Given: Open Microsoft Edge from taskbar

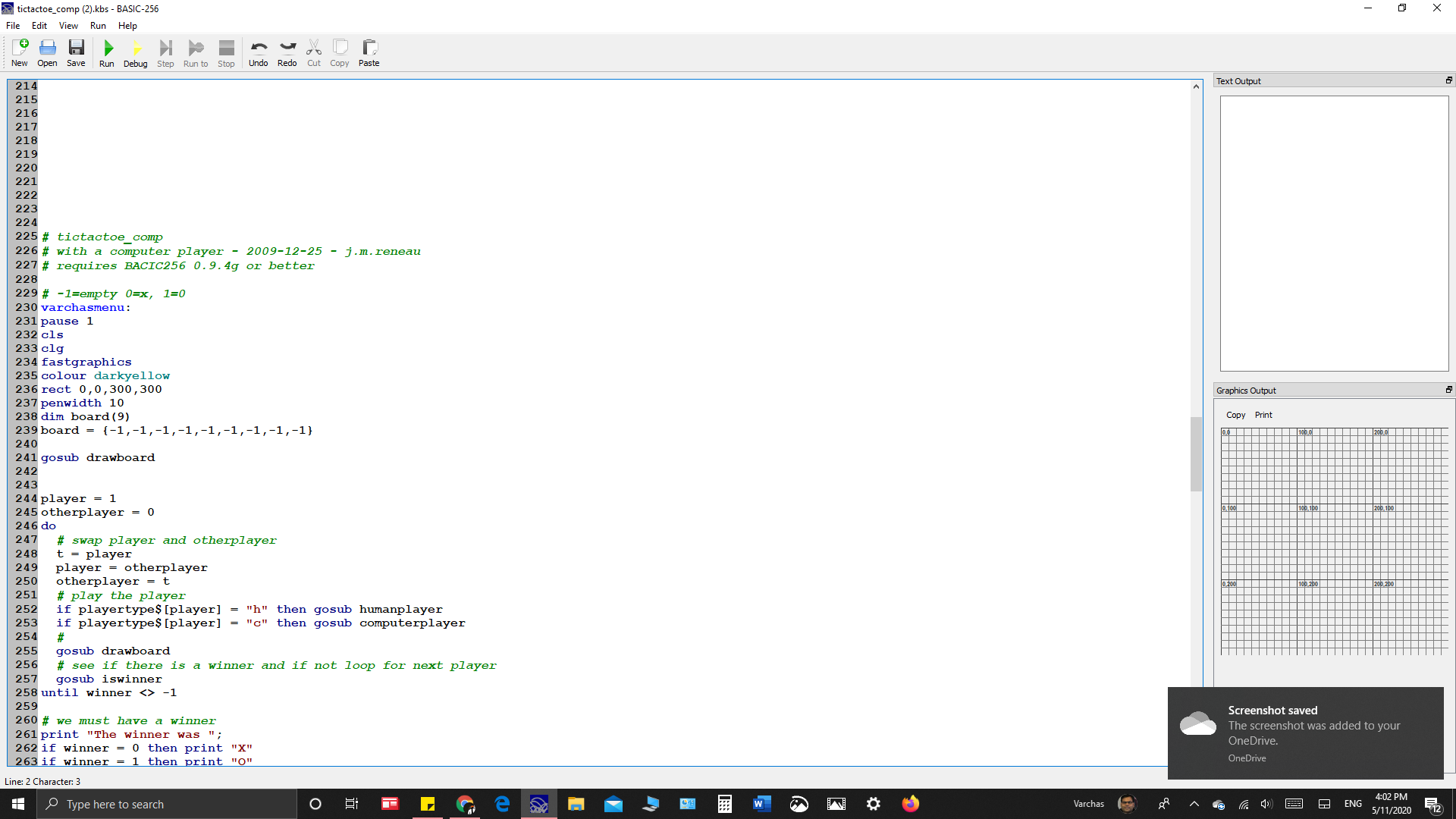Looking at the screenshot, I should (502, 804).
